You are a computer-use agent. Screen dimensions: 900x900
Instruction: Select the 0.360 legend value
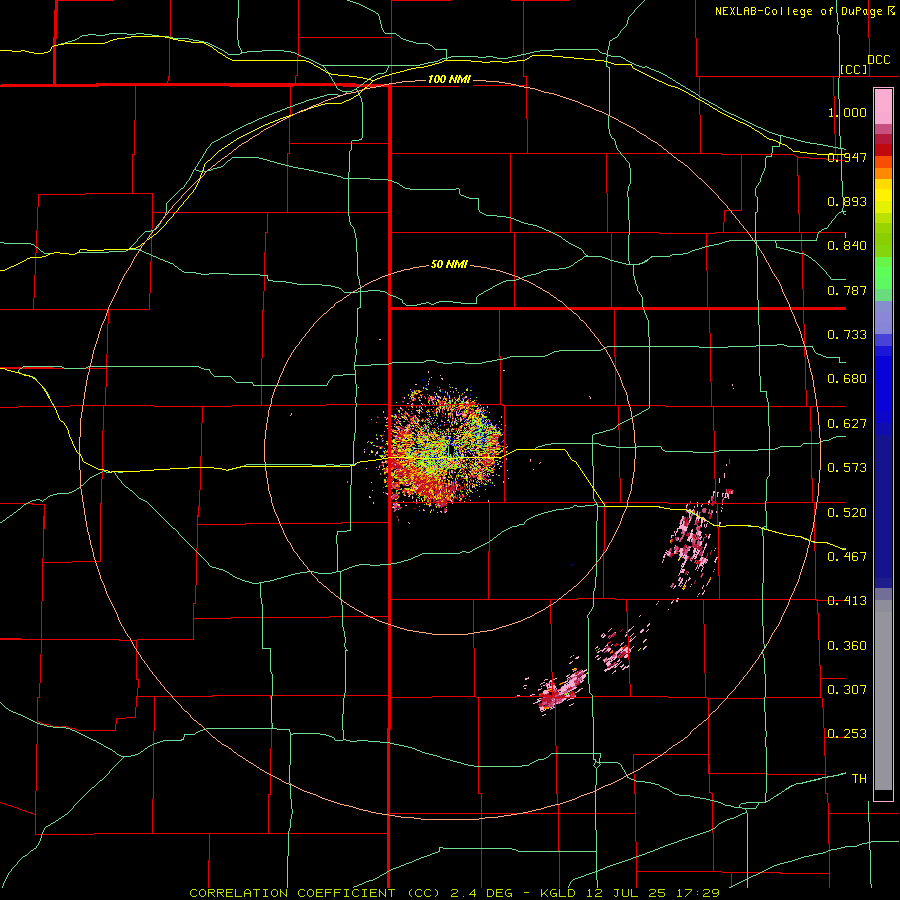tap(847, 646)
